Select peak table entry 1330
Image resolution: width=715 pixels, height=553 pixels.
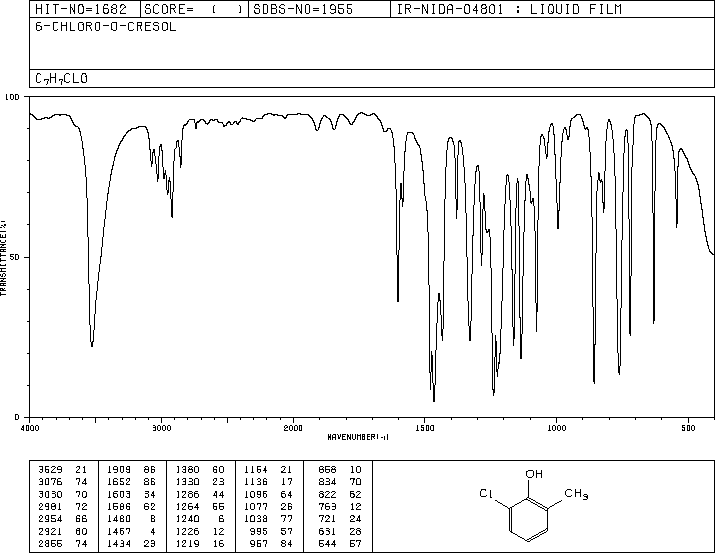pyautogui.click(x=187, y=482)
